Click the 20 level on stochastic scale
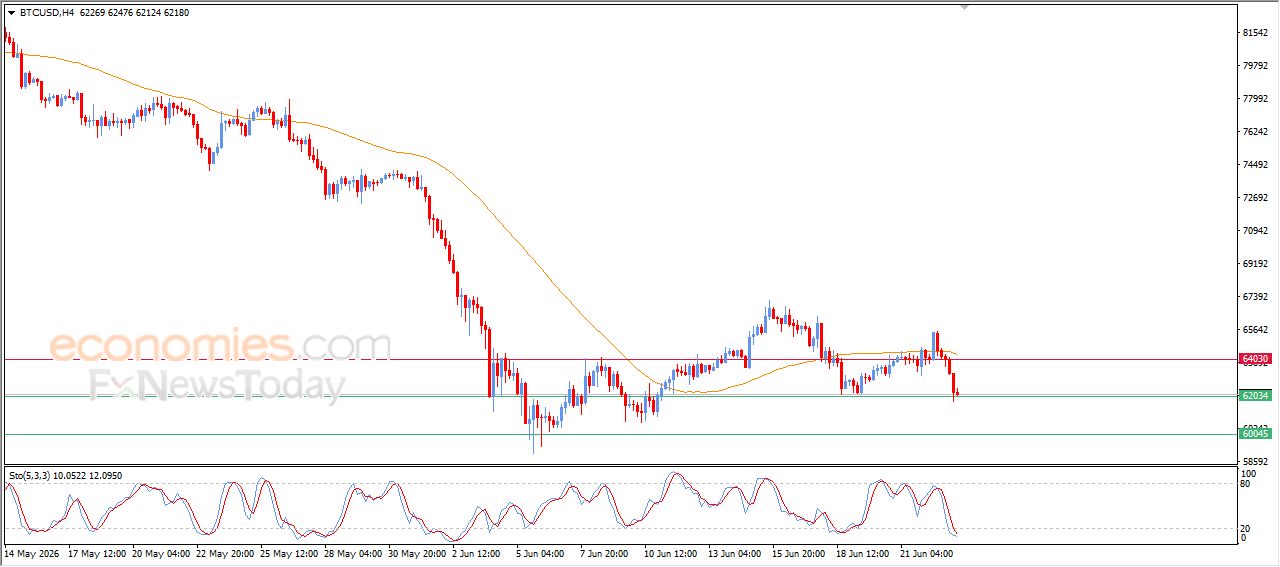The height and width of the screenshot is (567, 1280). click(x=1246, y=528)
